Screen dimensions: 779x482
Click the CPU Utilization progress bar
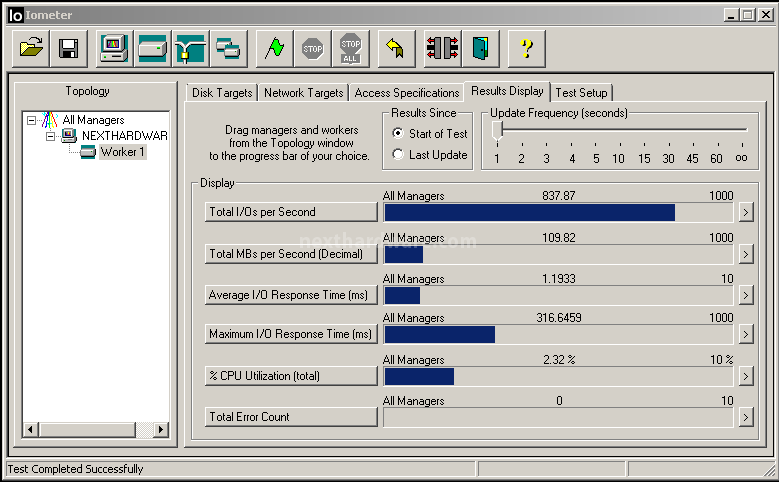click(x=558, y=377)
